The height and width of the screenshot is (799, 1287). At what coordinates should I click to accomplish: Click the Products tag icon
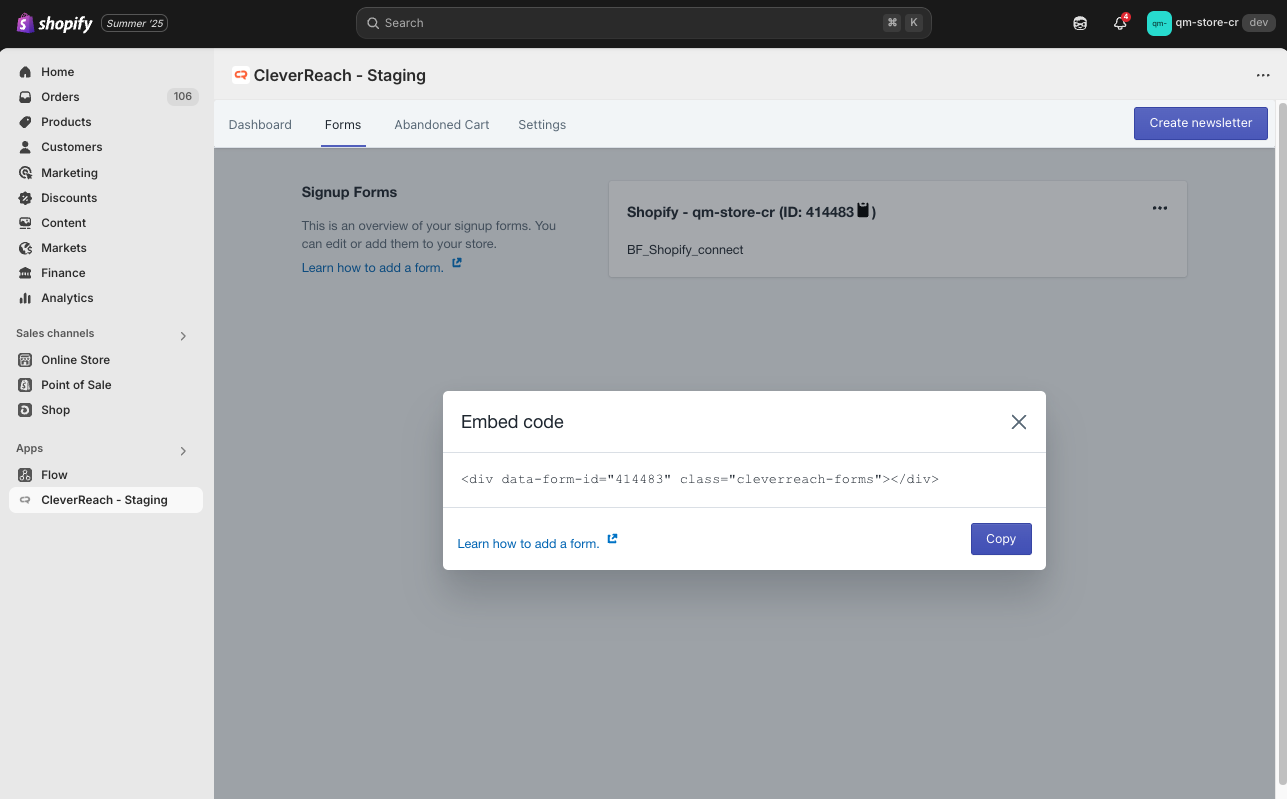coord(25,122)
